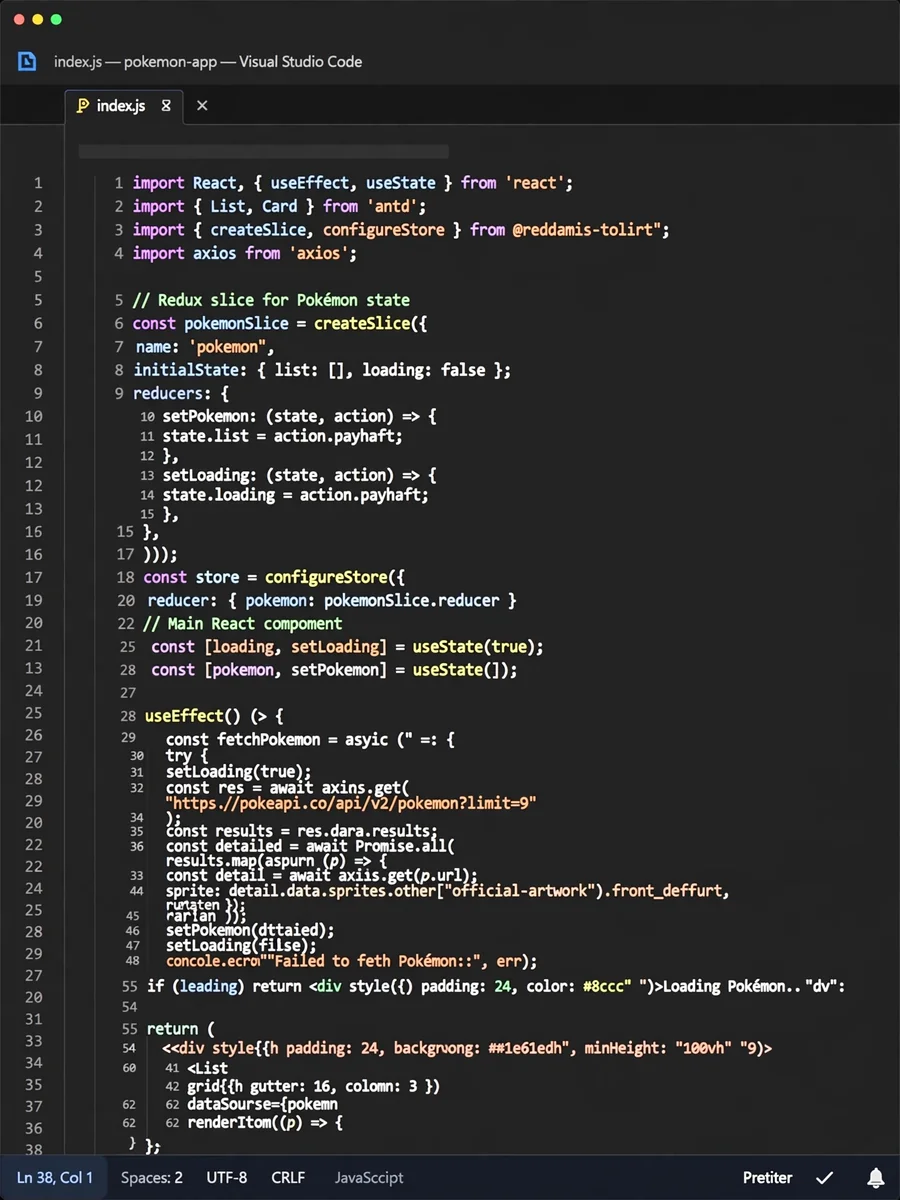Image resolution: width=900 pixels, height=1200 pixels.
Task: Click the yellow file-type icon on index.js tab
Action: coord(82,105)
